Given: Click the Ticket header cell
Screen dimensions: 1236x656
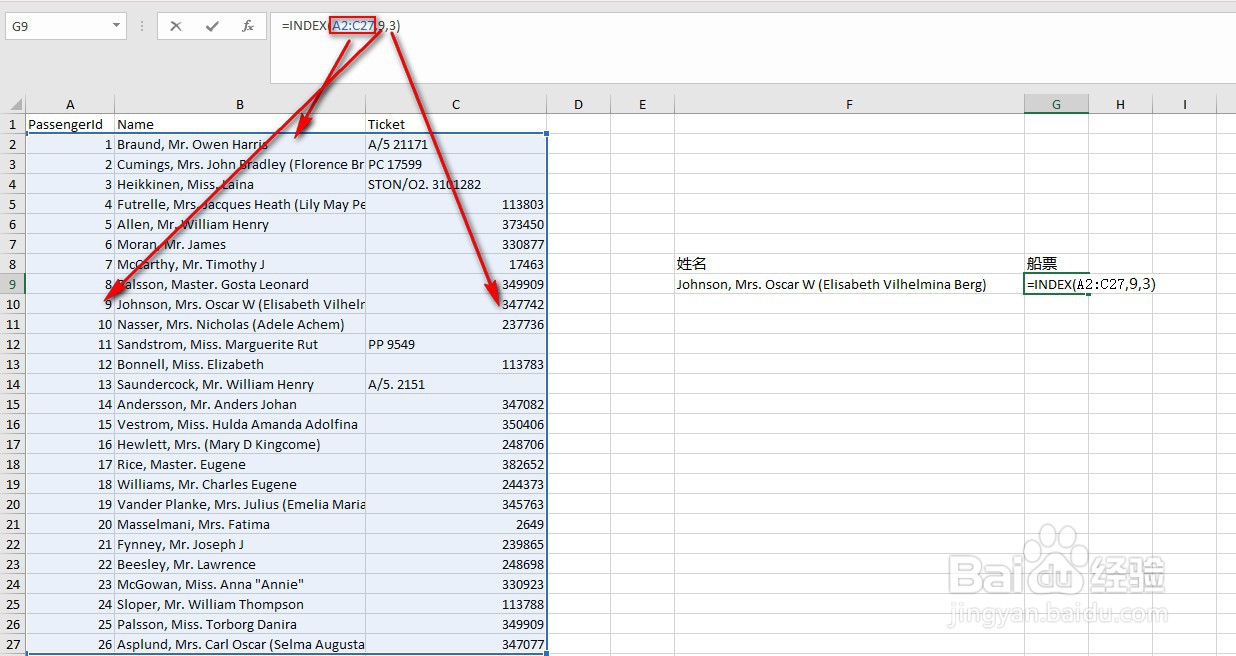Looking at the screenshot, I should point(456,124).
